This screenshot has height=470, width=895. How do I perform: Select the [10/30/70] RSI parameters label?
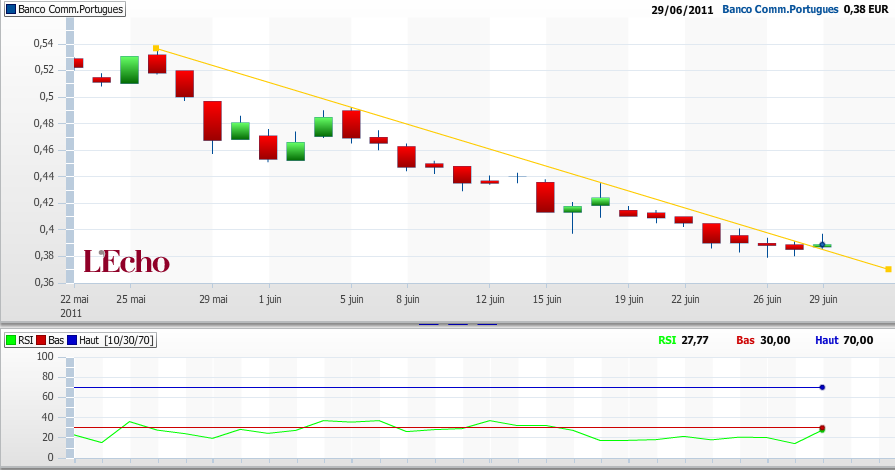128,340
